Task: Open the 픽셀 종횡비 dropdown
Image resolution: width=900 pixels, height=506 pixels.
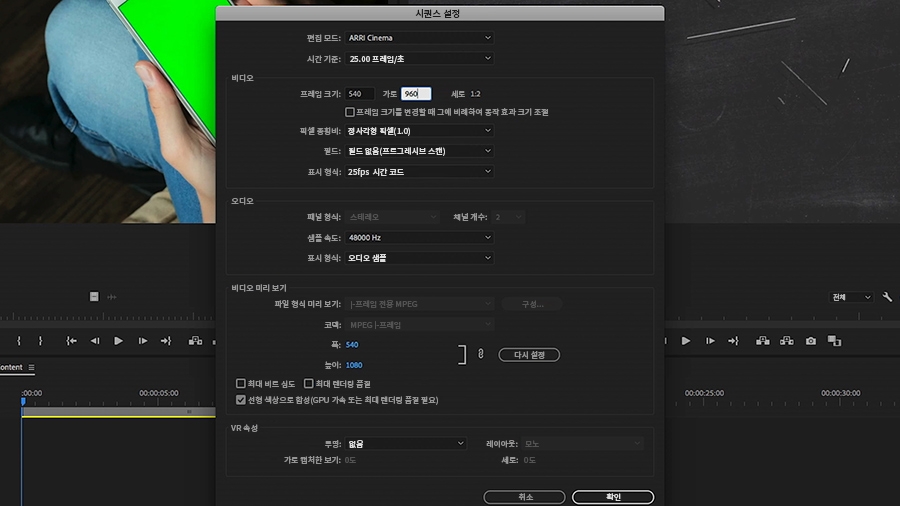Action: 419,131
